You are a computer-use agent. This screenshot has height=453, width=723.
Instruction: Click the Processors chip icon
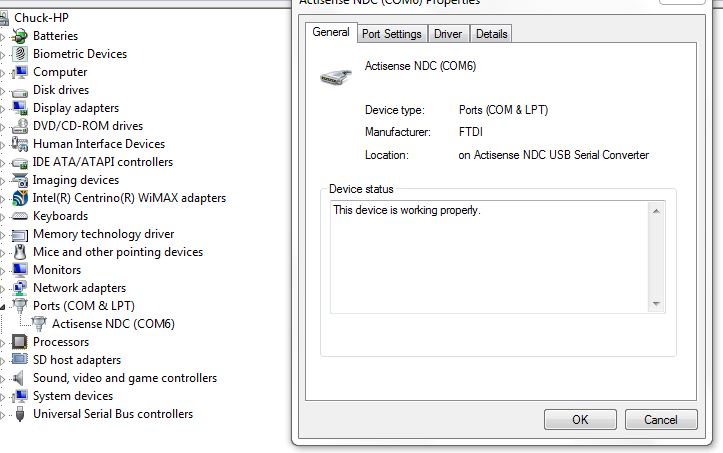click(19, 342)
